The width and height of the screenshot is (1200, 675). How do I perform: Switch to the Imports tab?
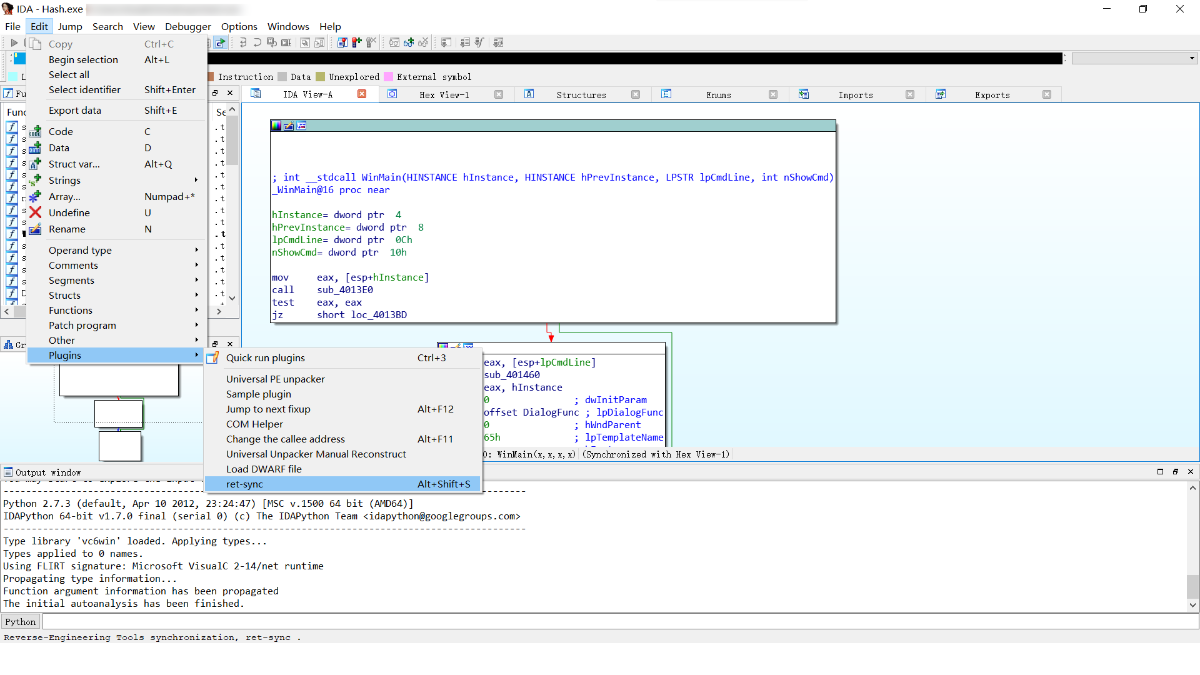click(855, 95)
